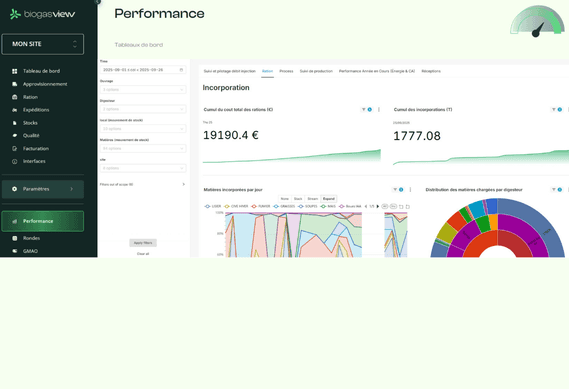Switch to the Réceptions tab
Screen dimensions: 569x389
[431, 71]
